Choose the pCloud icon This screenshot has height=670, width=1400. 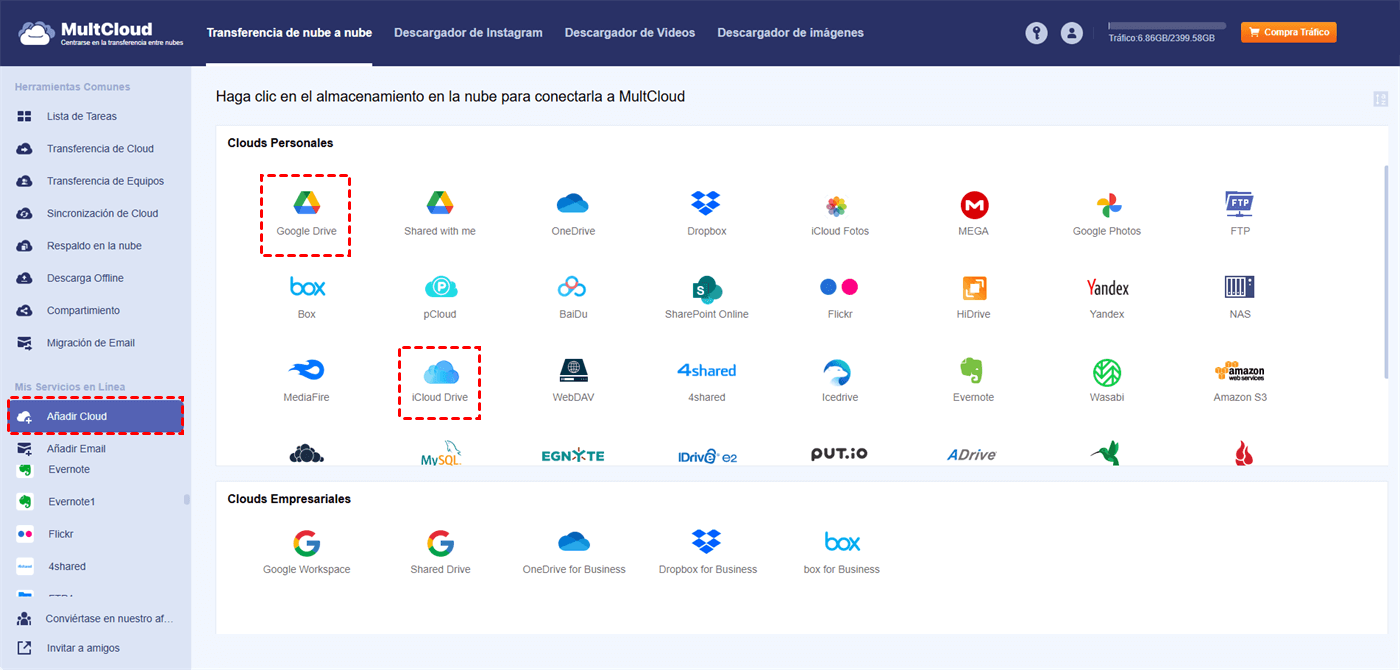tap(440, 288)
